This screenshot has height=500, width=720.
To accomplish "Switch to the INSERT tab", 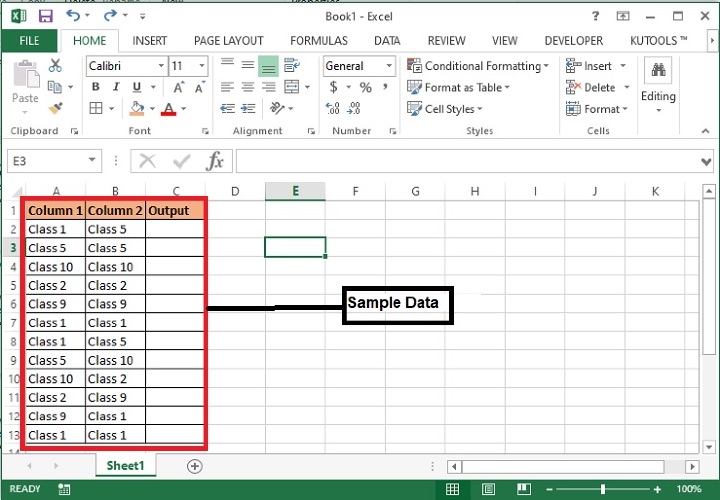I will pyautogui.click(x=150, y=40).
